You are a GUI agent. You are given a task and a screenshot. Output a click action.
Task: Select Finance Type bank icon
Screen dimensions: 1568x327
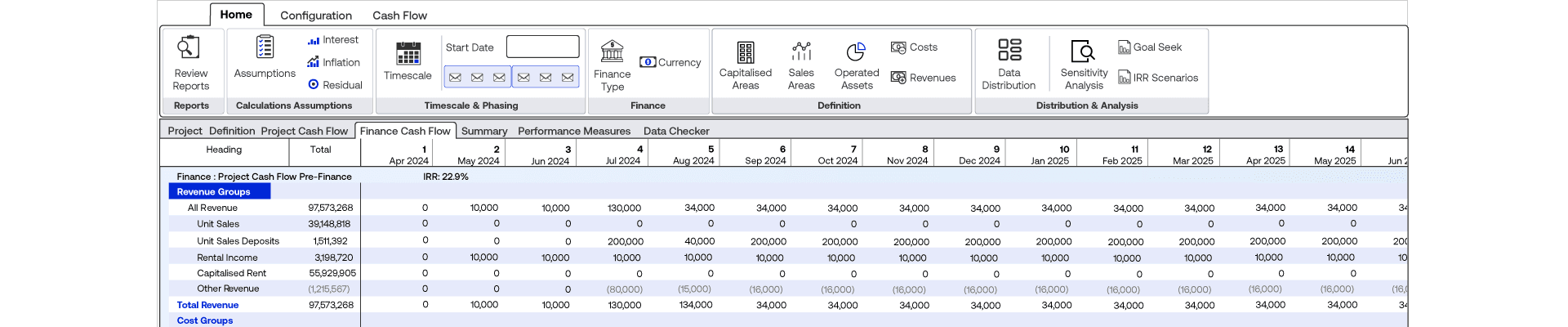[612, 52]
